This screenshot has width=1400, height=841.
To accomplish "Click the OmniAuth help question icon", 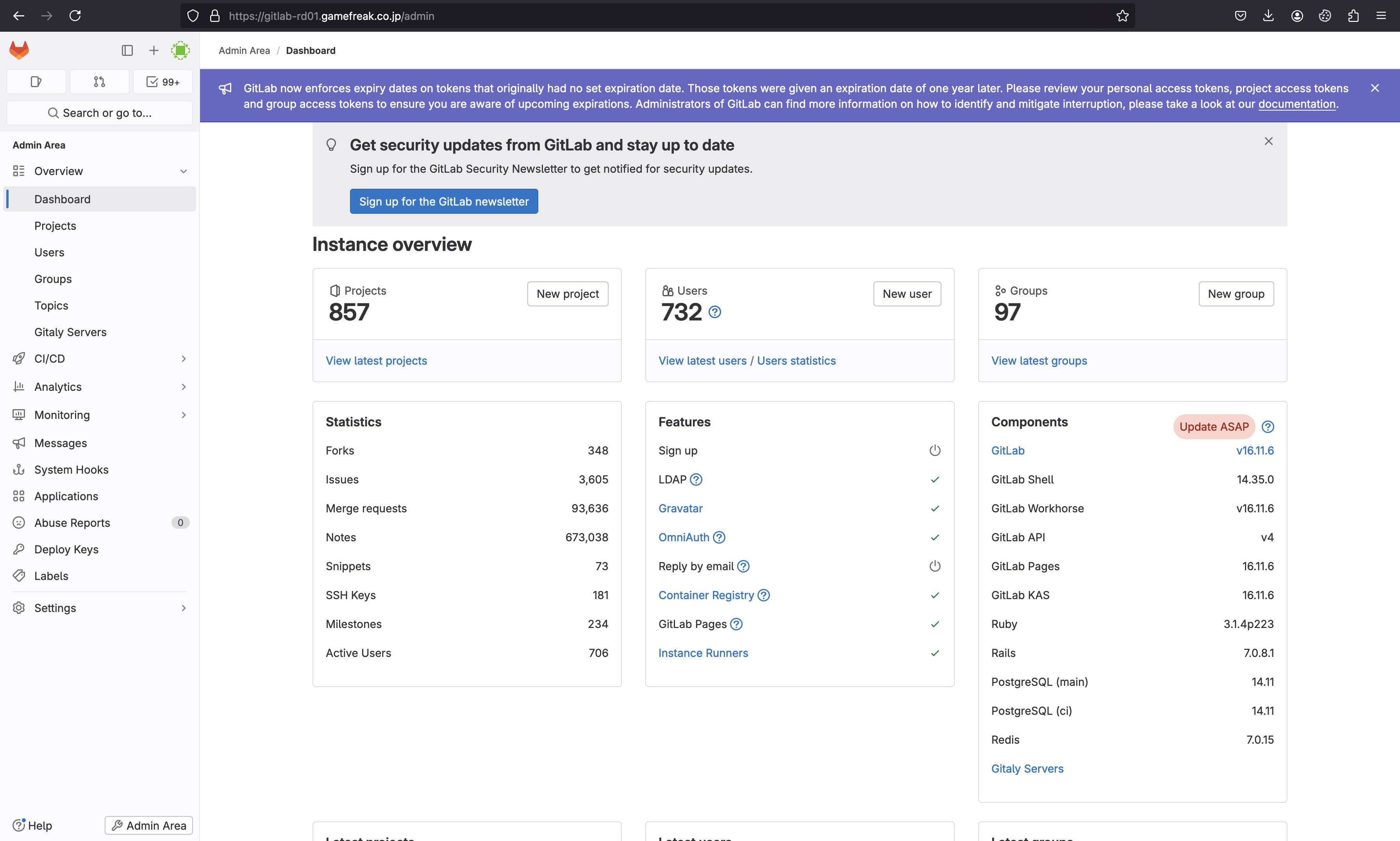I will [719, 537].
